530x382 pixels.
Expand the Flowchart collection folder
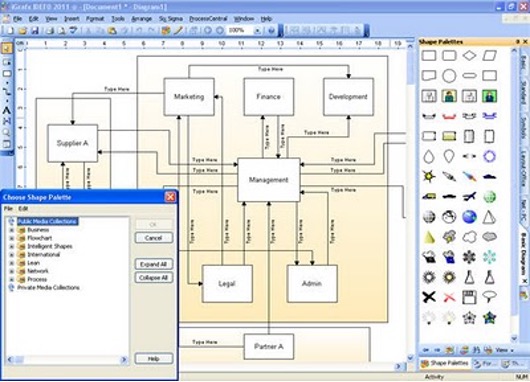point(11,238)
